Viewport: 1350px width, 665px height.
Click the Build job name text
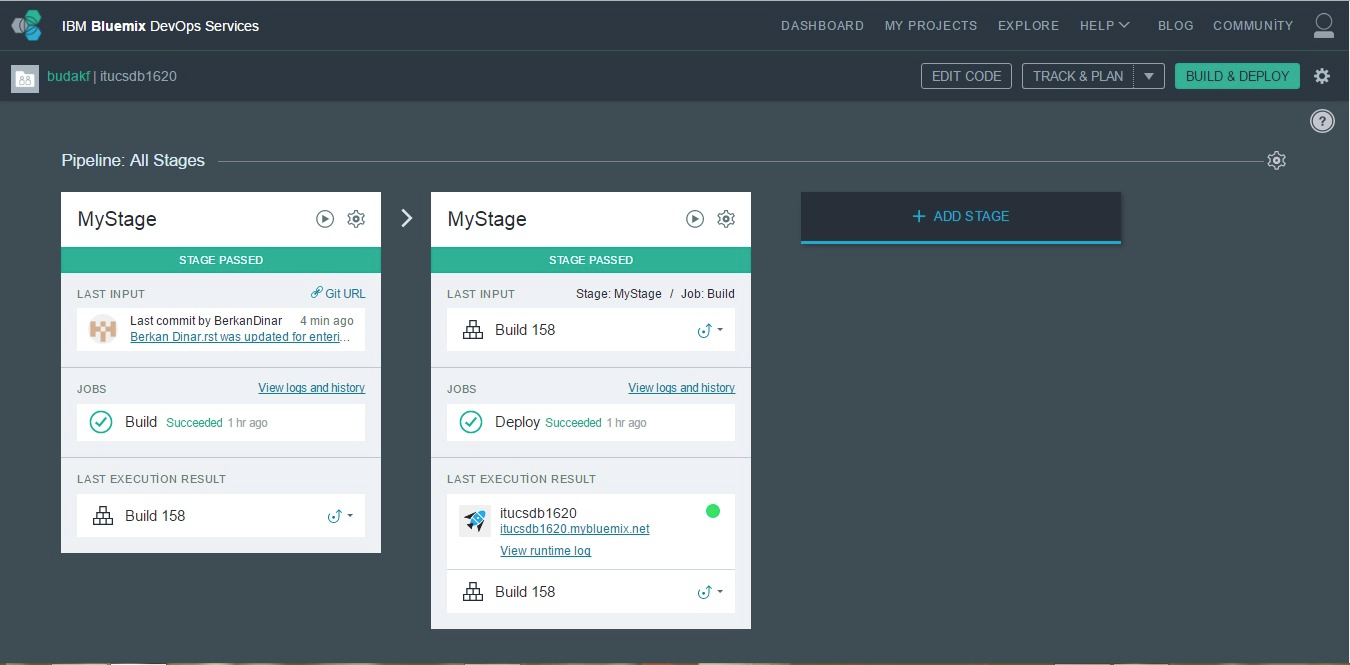(141, 422)
